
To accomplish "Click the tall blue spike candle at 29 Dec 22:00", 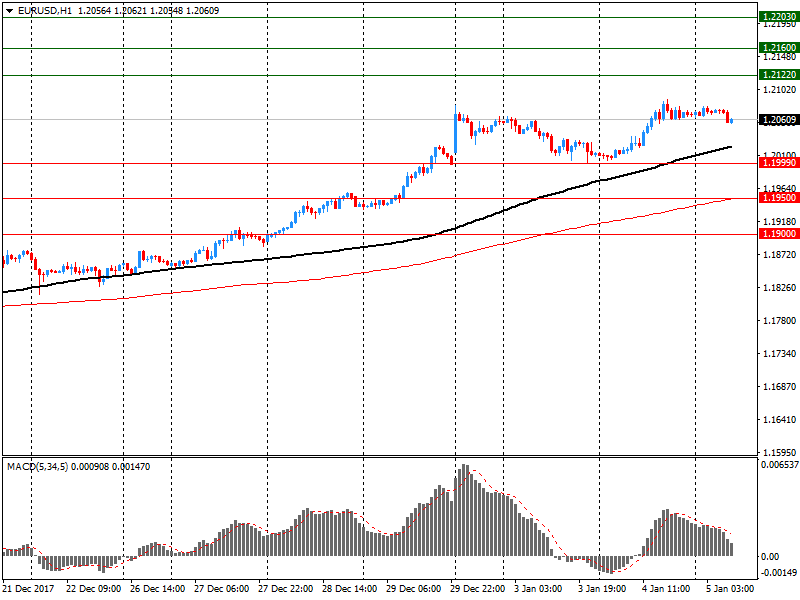I will point(456,133).
